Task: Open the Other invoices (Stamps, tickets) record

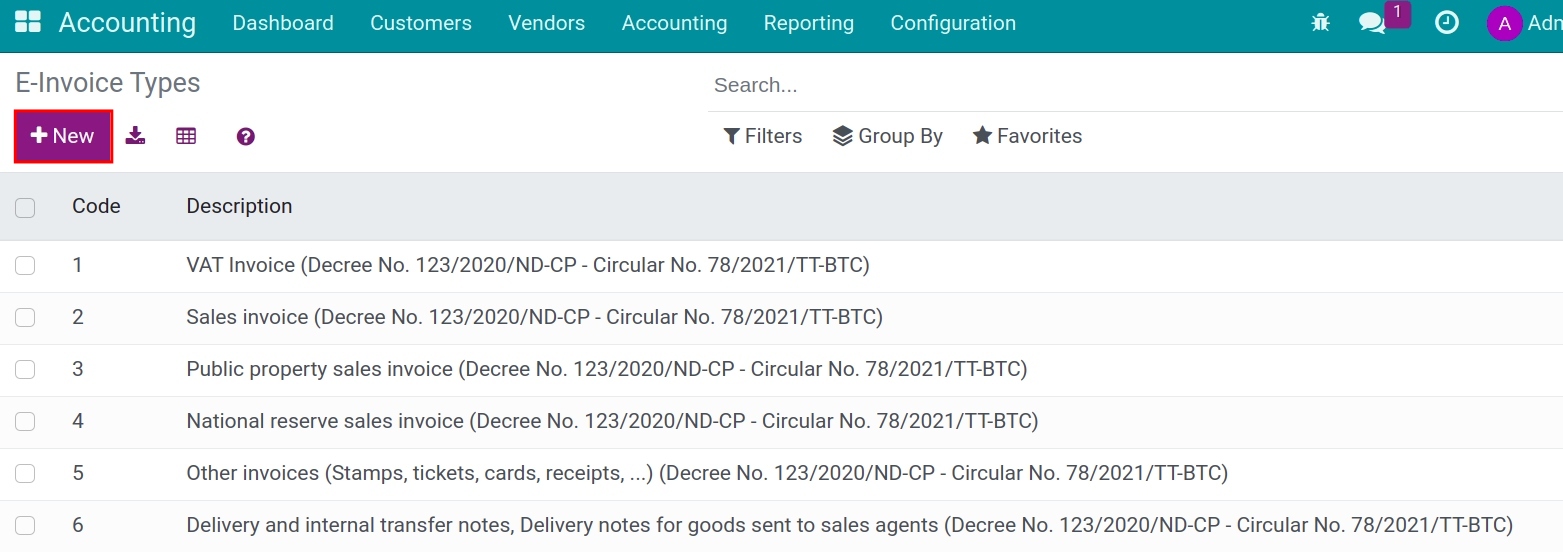Action: point(707,473)
